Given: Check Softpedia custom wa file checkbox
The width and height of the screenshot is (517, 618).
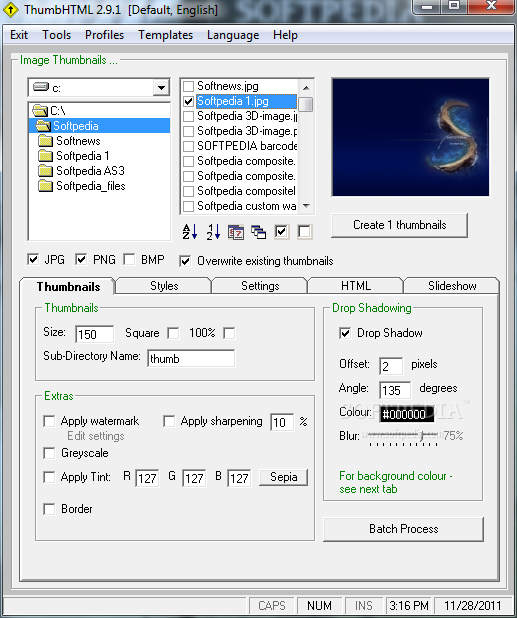Looking at the screenshot, I should 188,206.
